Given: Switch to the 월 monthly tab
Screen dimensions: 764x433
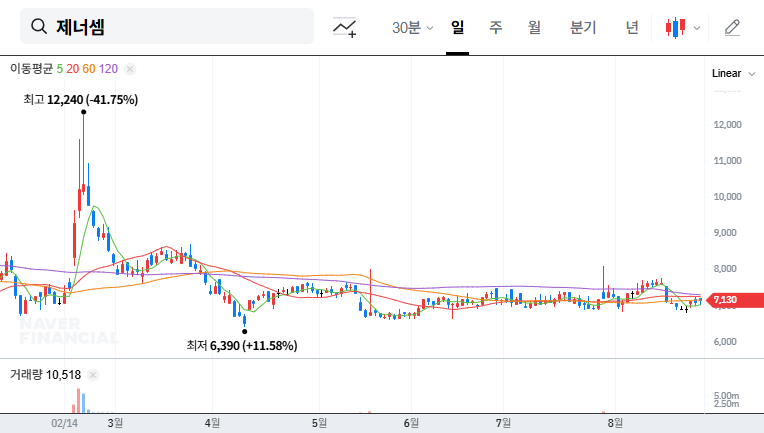Looking at the screenshot, I should point(533,28).
